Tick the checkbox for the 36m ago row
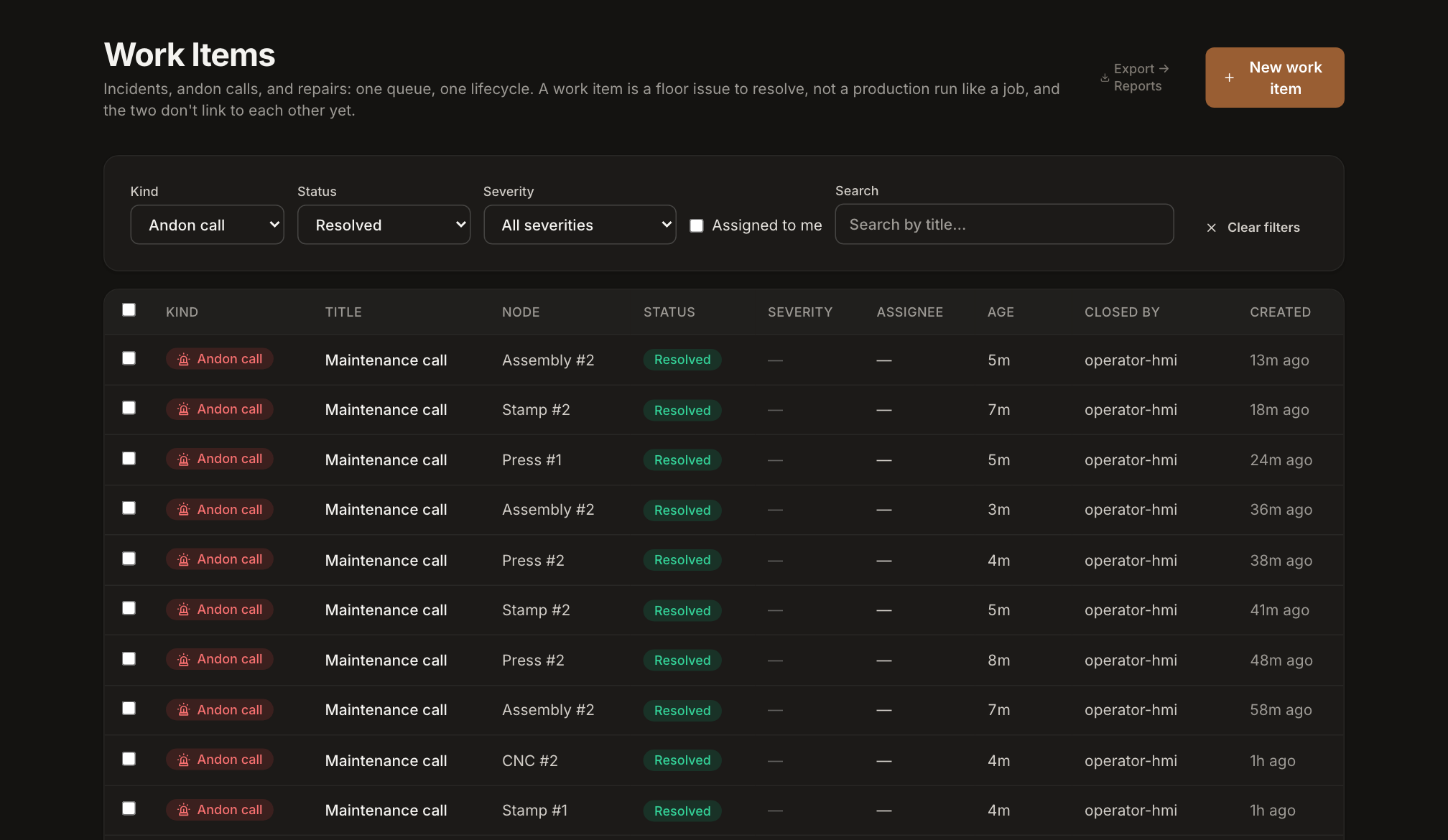The width and height of the screenshot is (1448, 840). click(129, 508)
